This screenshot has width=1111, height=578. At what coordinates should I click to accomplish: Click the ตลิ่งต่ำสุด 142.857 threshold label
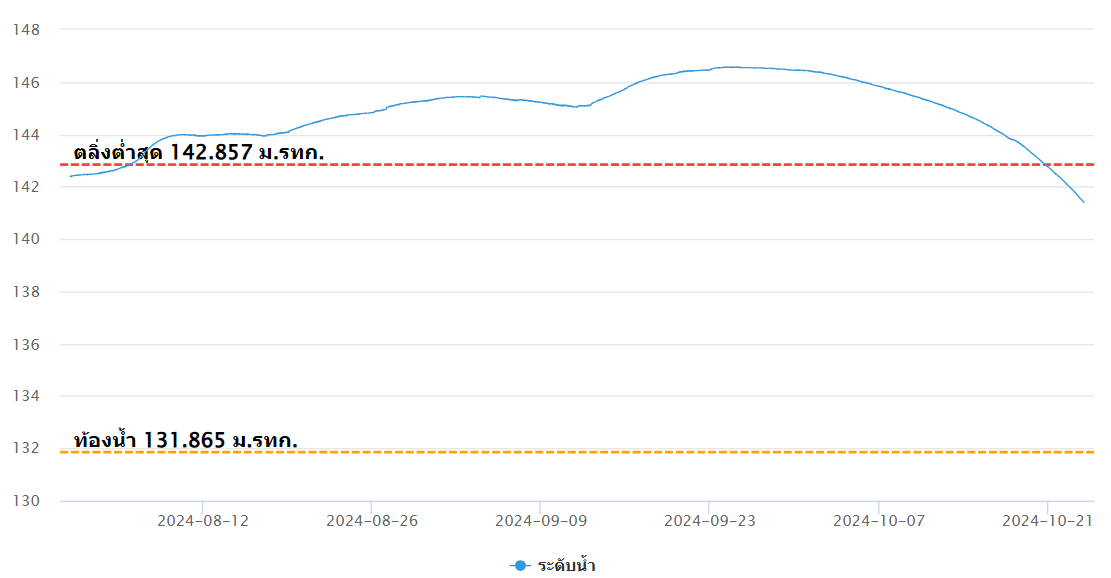tap(198, 152)
